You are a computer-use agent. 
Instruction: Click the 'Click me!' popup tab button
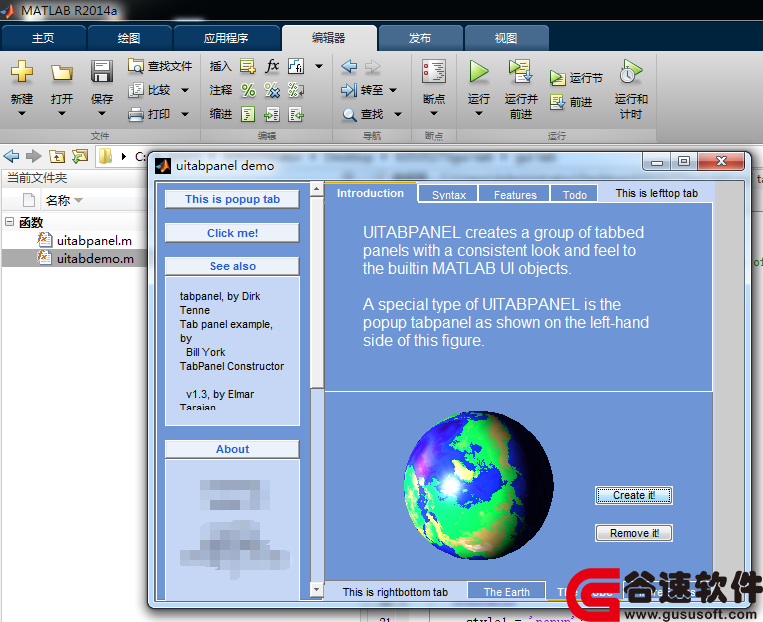233,233
